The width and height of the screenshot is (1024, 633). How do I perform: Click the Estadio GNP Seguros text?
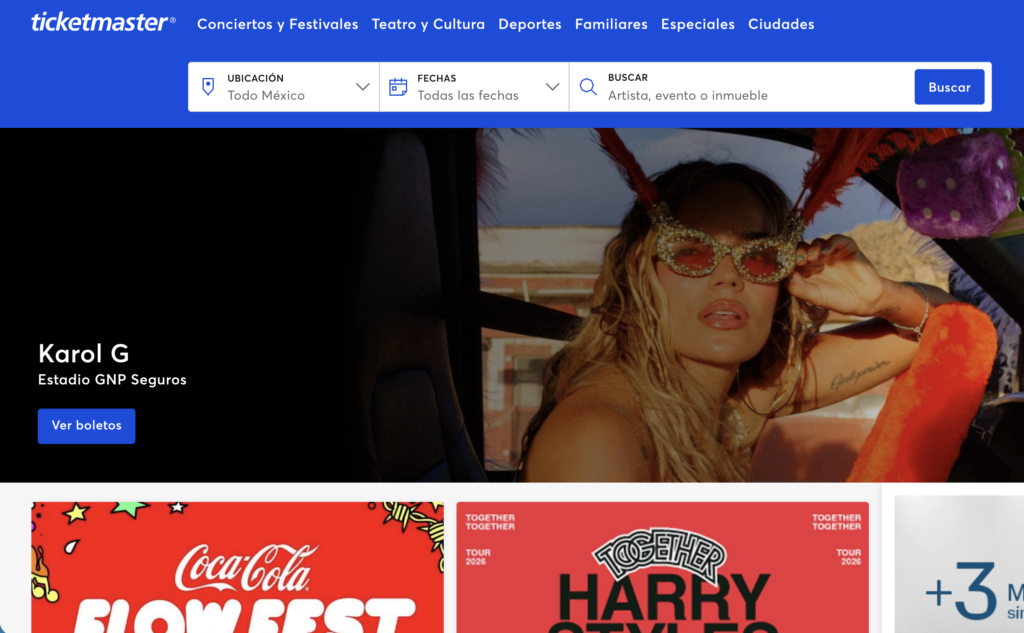point(112,380)
